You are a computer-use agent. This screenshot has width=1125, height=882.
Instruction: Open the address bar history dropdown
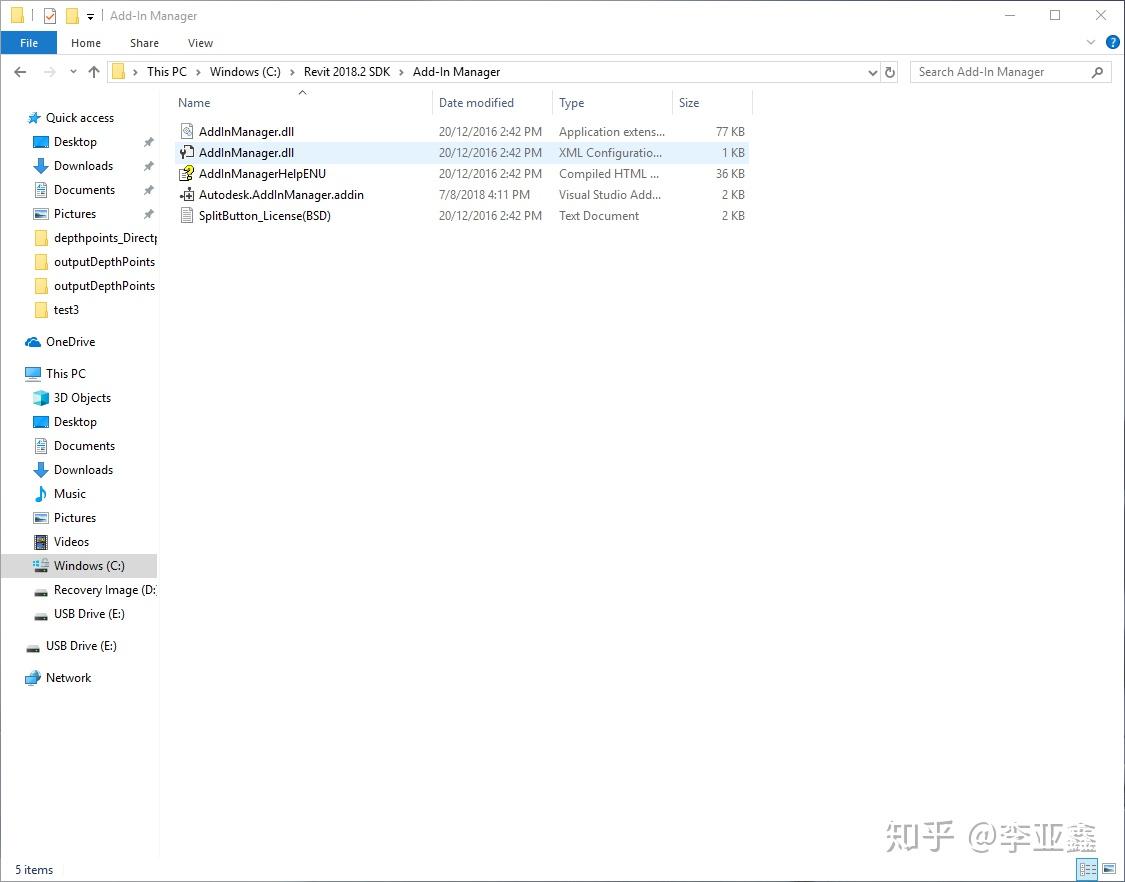click(872, 72)
